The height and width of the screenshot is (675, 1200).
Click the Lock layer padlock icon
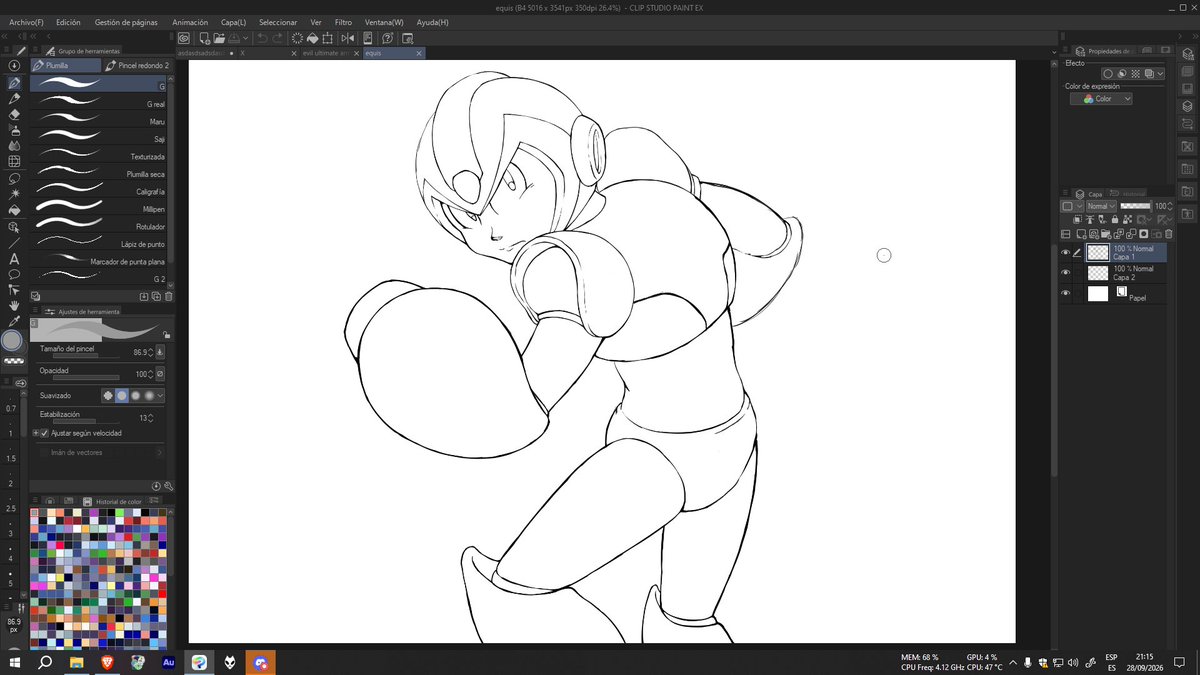pyautogui.click(x=1115, y=219)
